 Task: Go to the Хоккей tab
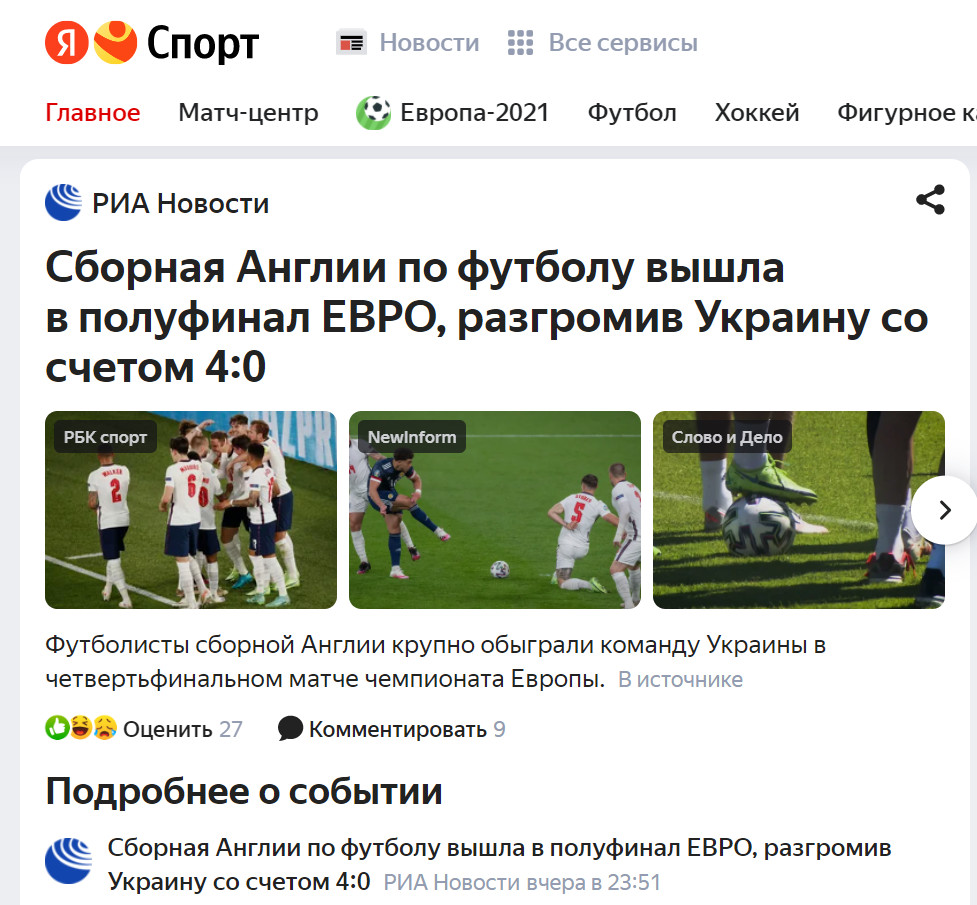[756, 113]
